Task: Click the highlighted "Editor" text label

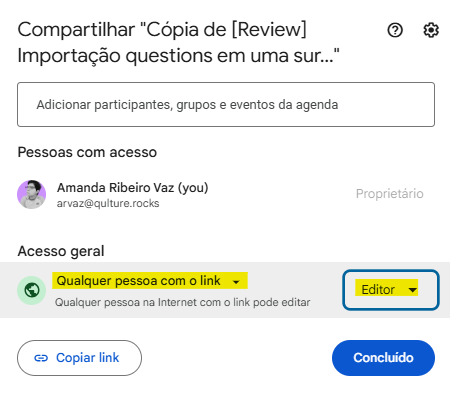Action: coord(378,290)
